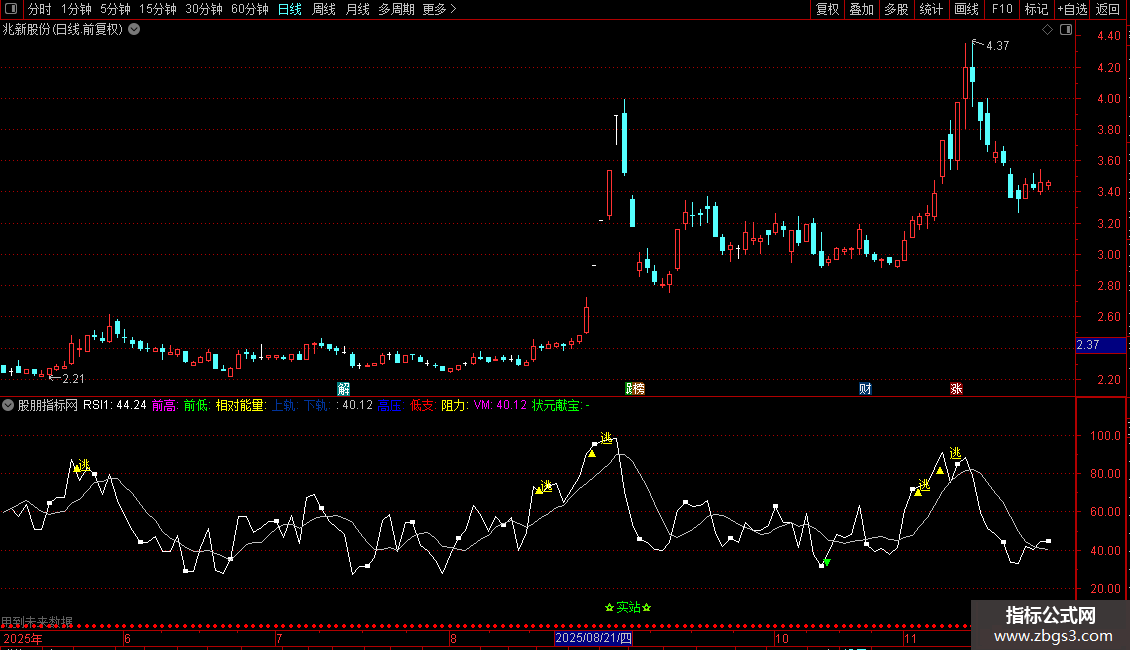Click the VM: 40.12 value
Screen dimensions: 1130x650
point(500,406)
